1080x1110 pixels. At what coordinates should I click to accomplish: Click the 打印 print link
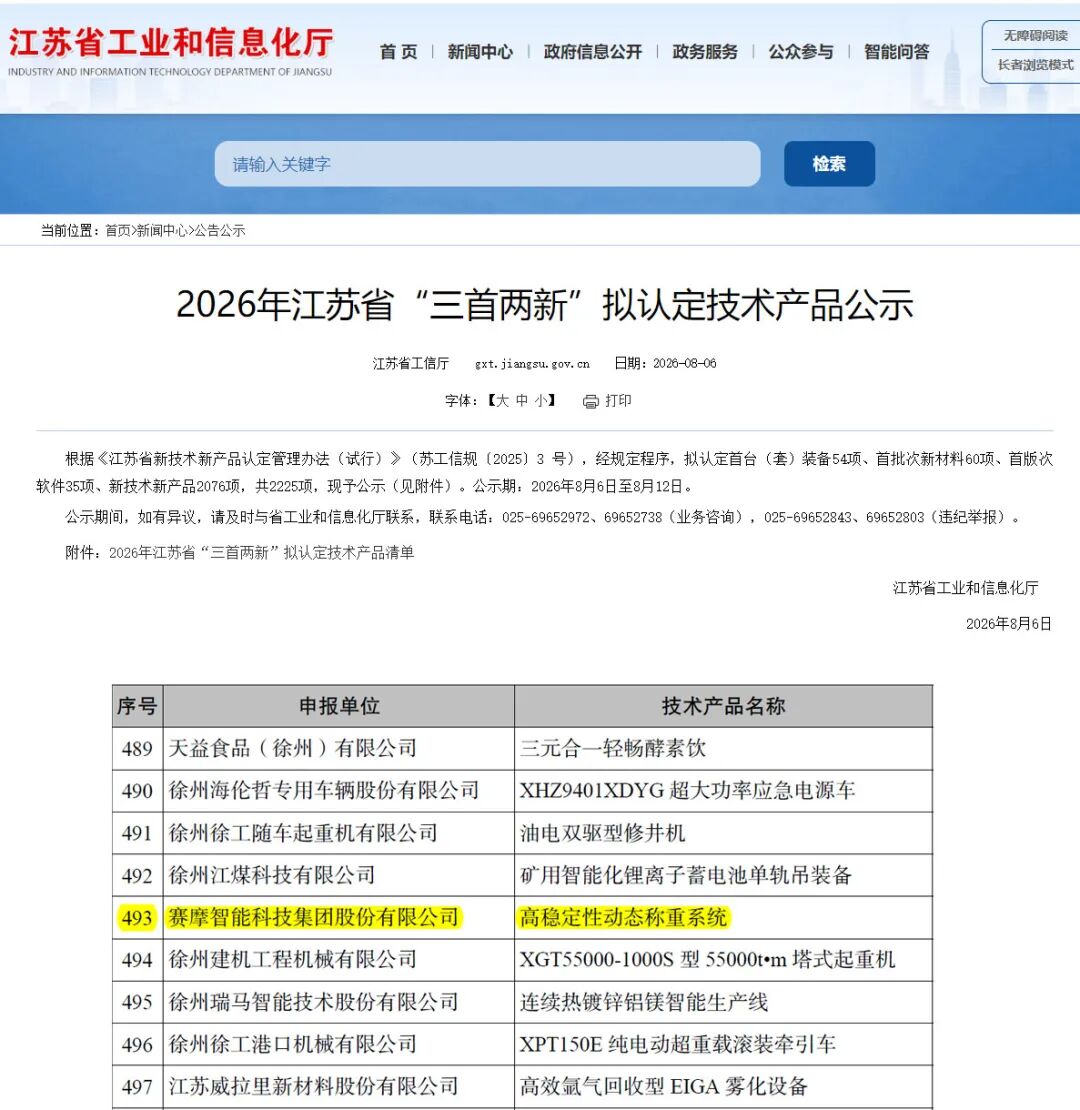coord(618,401)
